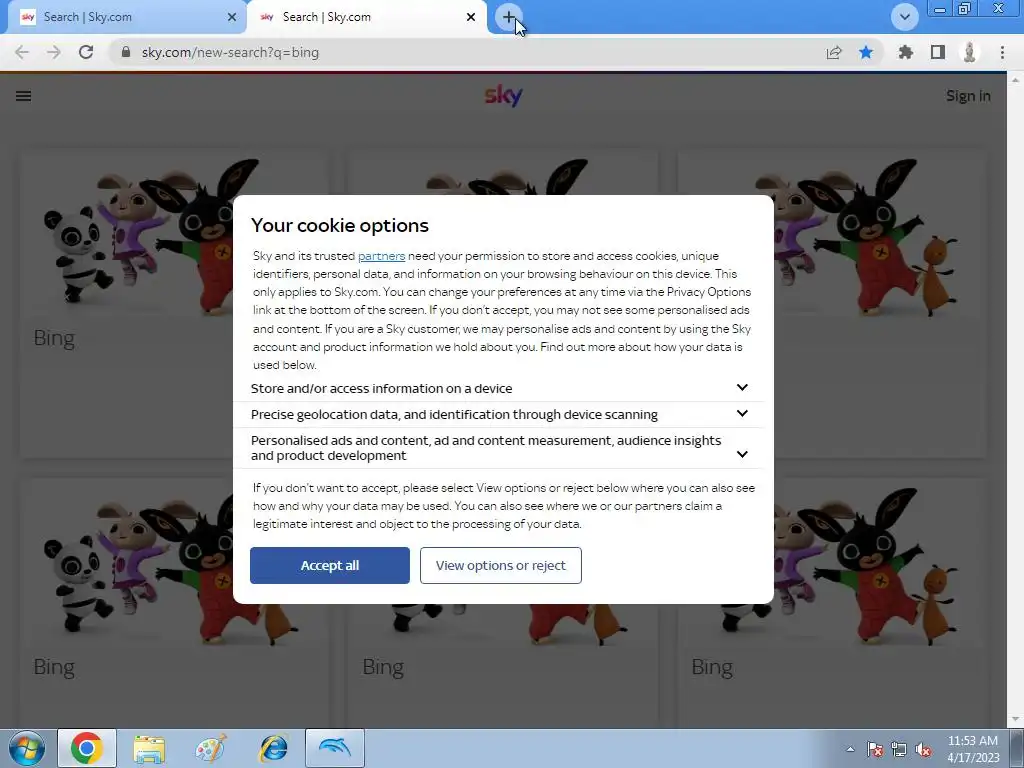Open Sky hamburger navigation menu
The width and height of the screenshot is (1024, 768).
coord(24,96)
